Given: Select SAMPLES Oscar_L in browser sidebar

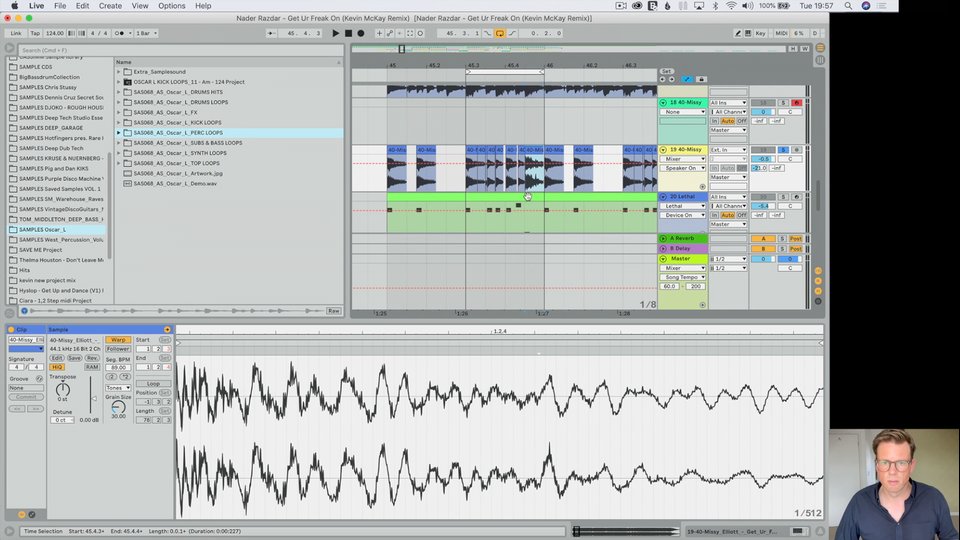Looking at the screenshot, I should 56,230.
